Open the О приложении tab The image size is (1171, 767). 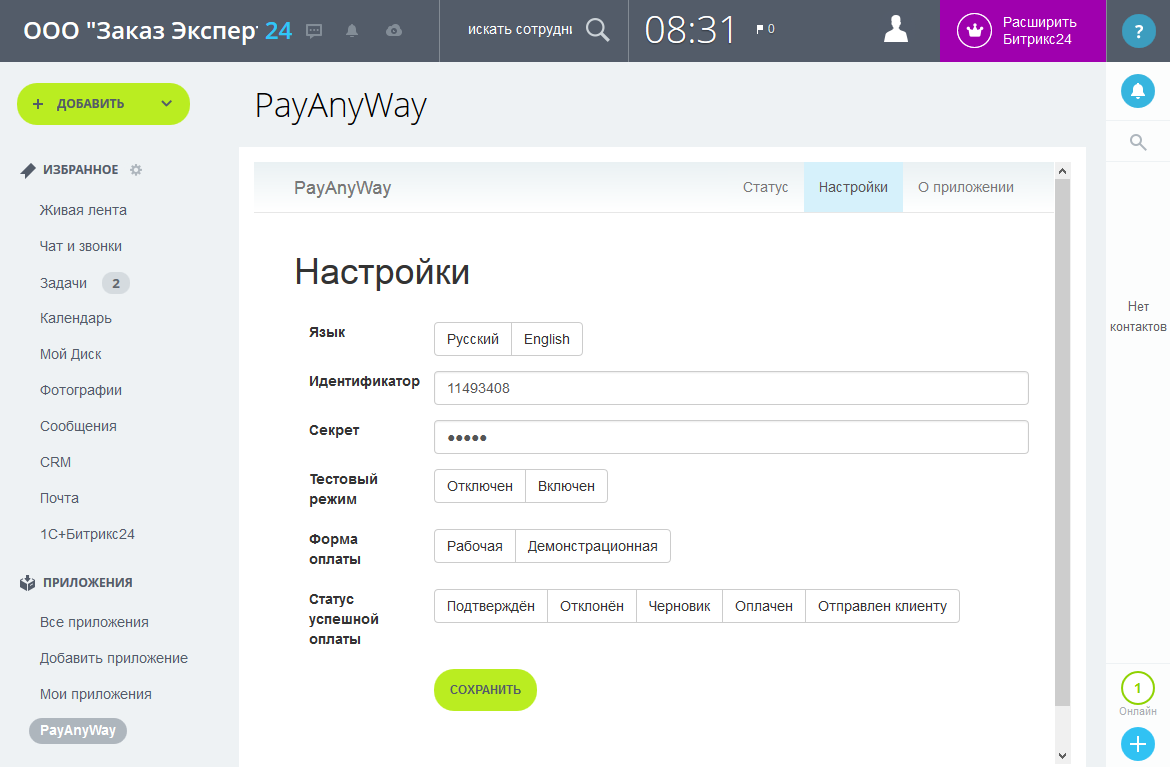coord(964,187)
